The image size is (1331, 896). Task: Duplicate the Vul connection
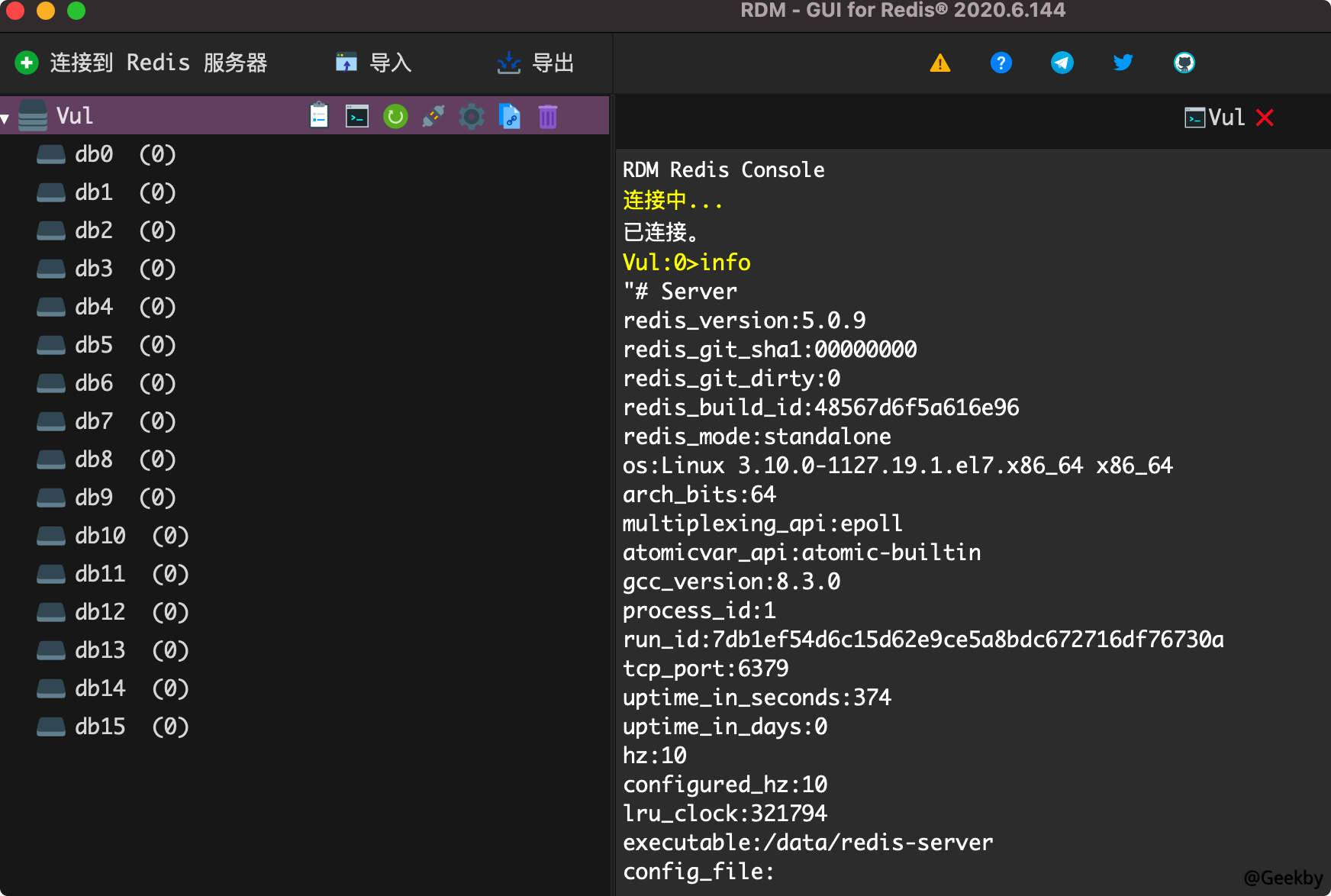[510, 115]
